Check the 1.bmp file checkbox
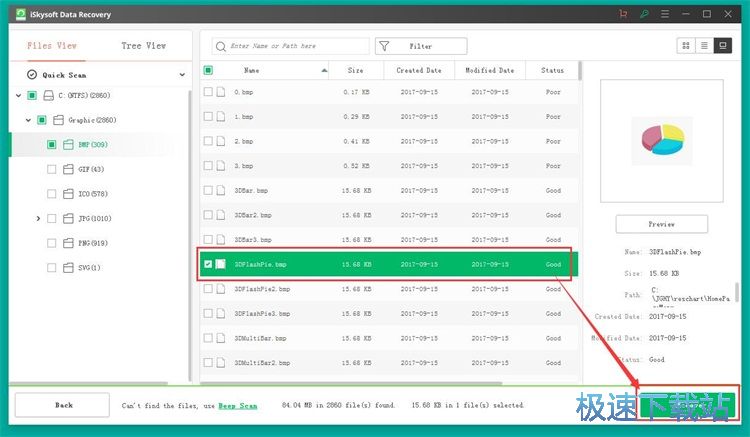The height and width of the screenshot is (437, 750). click(x=208, y=116)
